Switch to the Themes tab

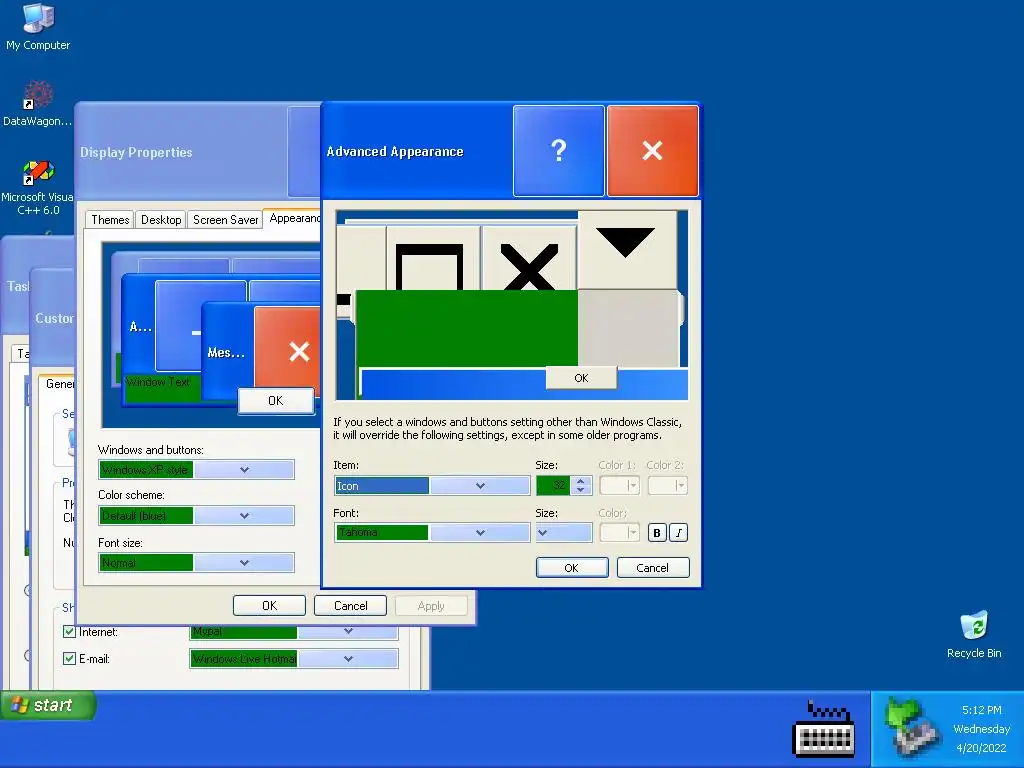pos(110,219)
